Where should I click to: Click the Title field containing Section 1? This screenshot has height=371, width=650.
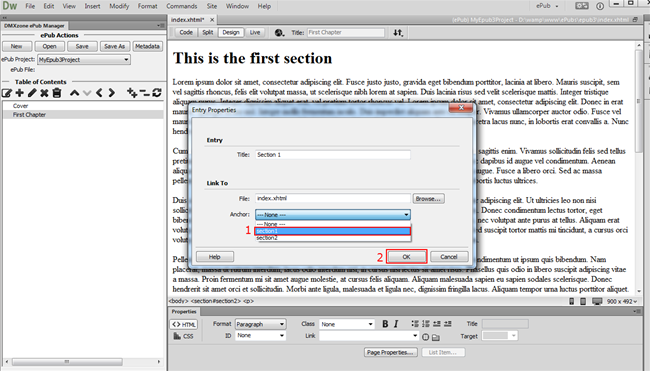332,155
